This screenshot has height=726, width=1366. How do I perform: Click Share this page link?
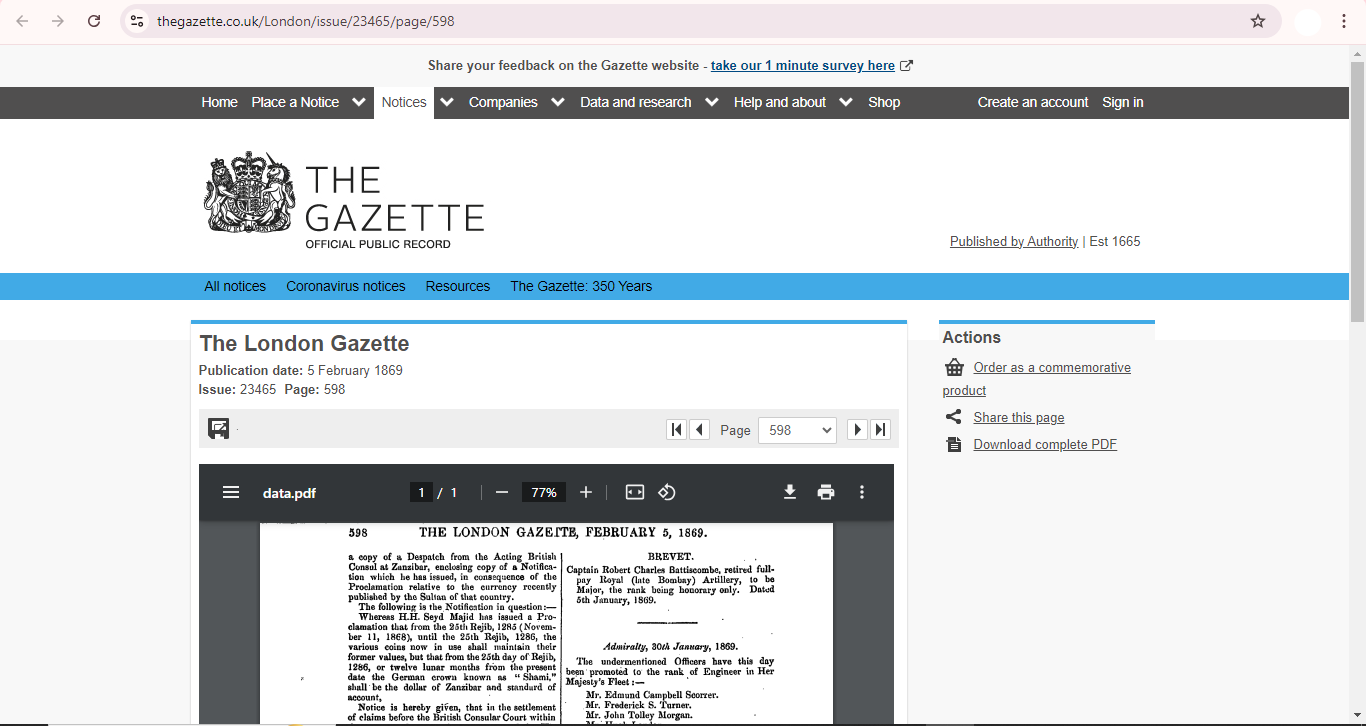pos(1019,417)
